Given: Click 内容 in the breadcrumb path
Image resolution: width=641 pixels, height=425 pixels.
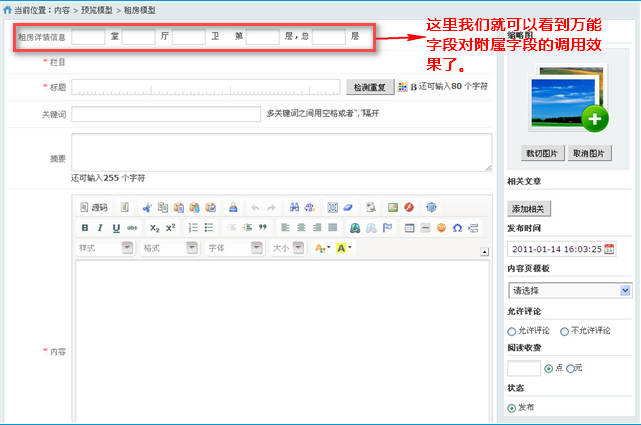Looking at the screenshot, I should click(x=62, y=9).
